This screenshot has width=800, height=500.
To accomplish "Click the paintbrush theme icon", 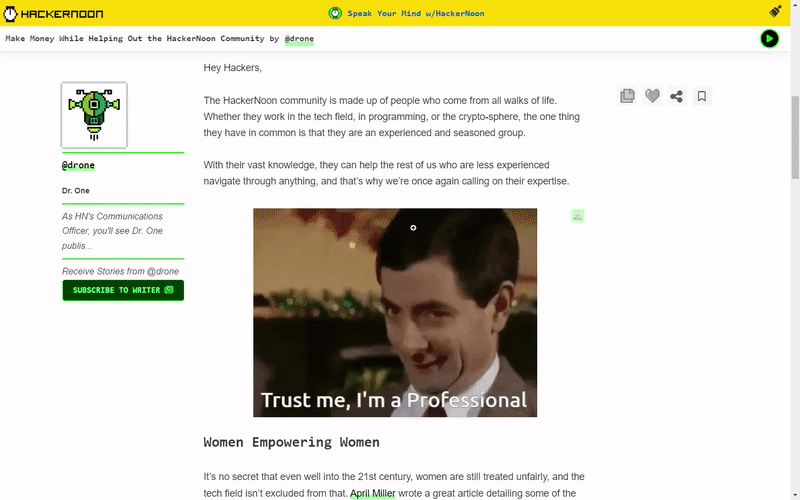I will click(x=775, y=11).
